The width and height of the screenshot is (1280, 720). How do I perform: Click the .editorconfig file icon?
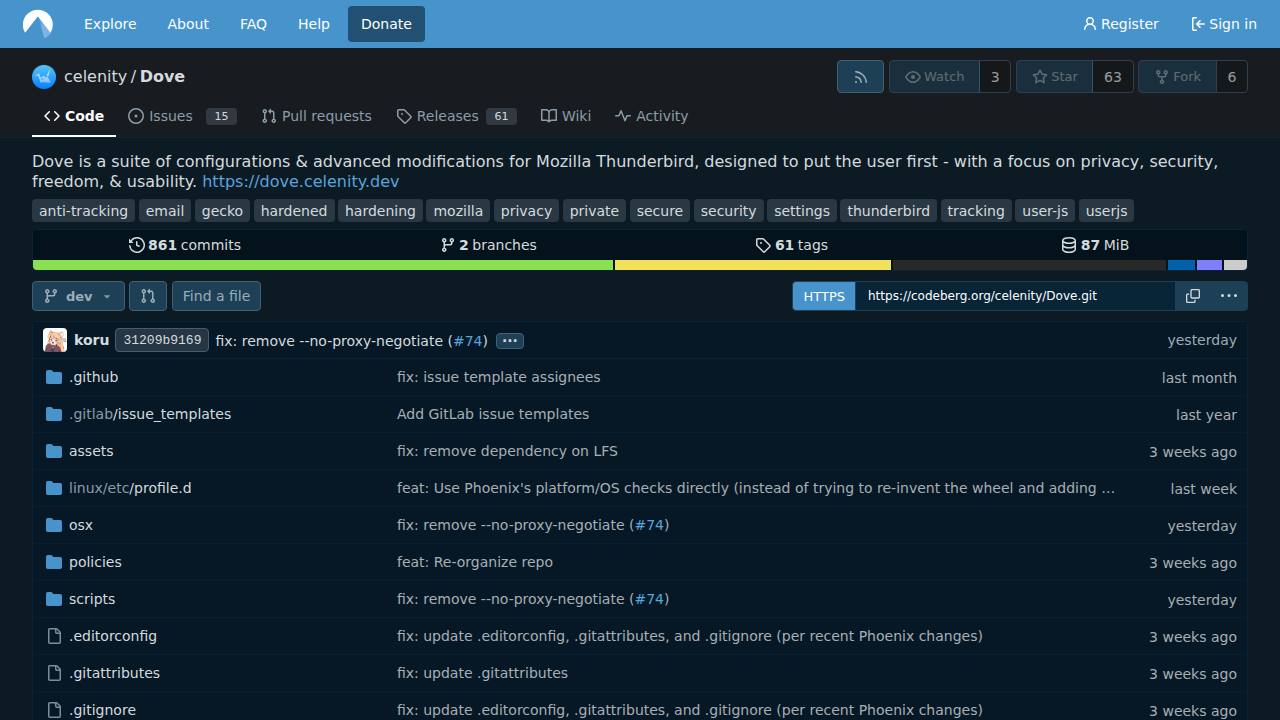[54, 636]
